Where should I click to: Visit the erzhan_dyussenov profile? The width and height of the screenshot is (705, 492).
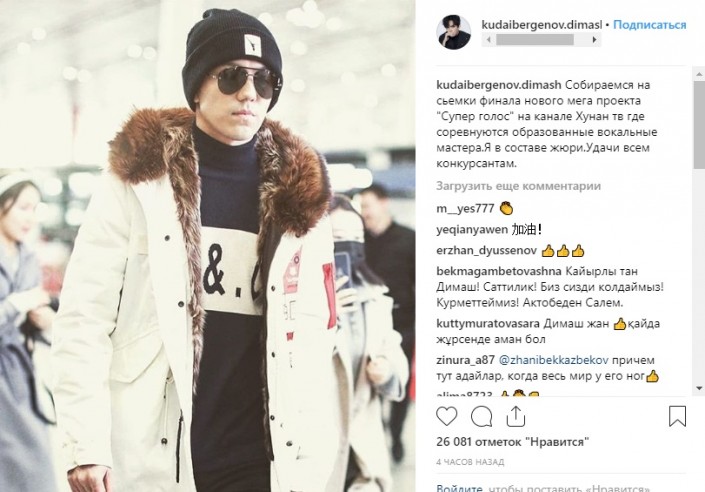[x=486, y=250]
